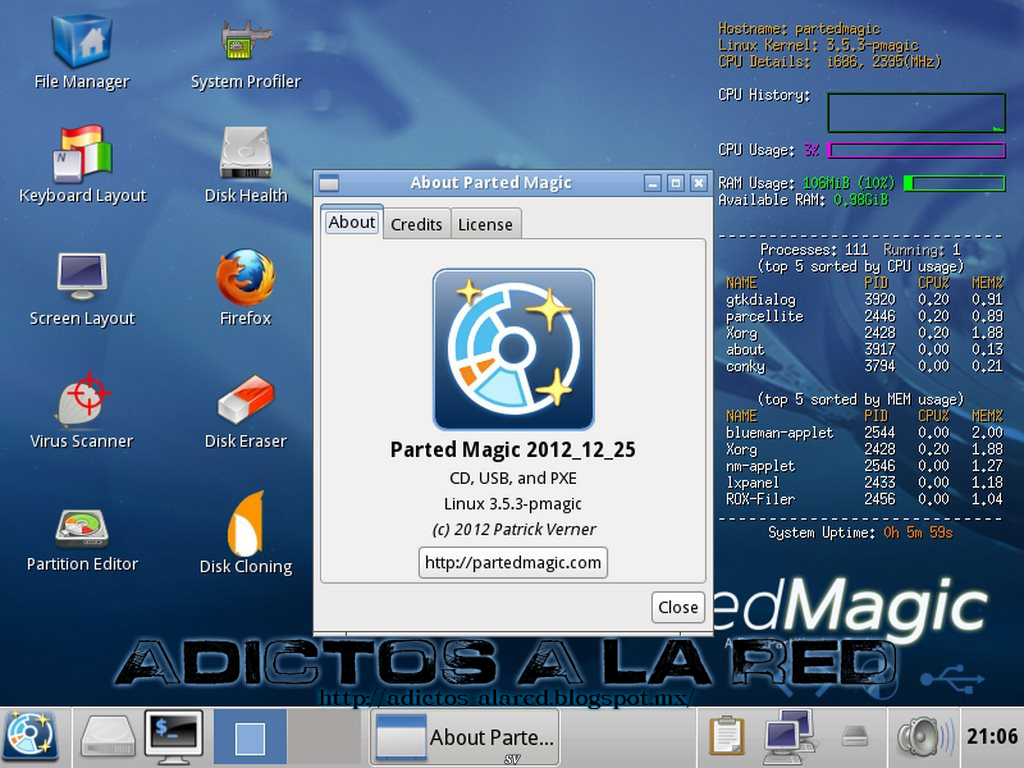The width and height of the screenshot is (1024, 768).
Task: Click the 'parcellite' process row
Action: [864, 316]
